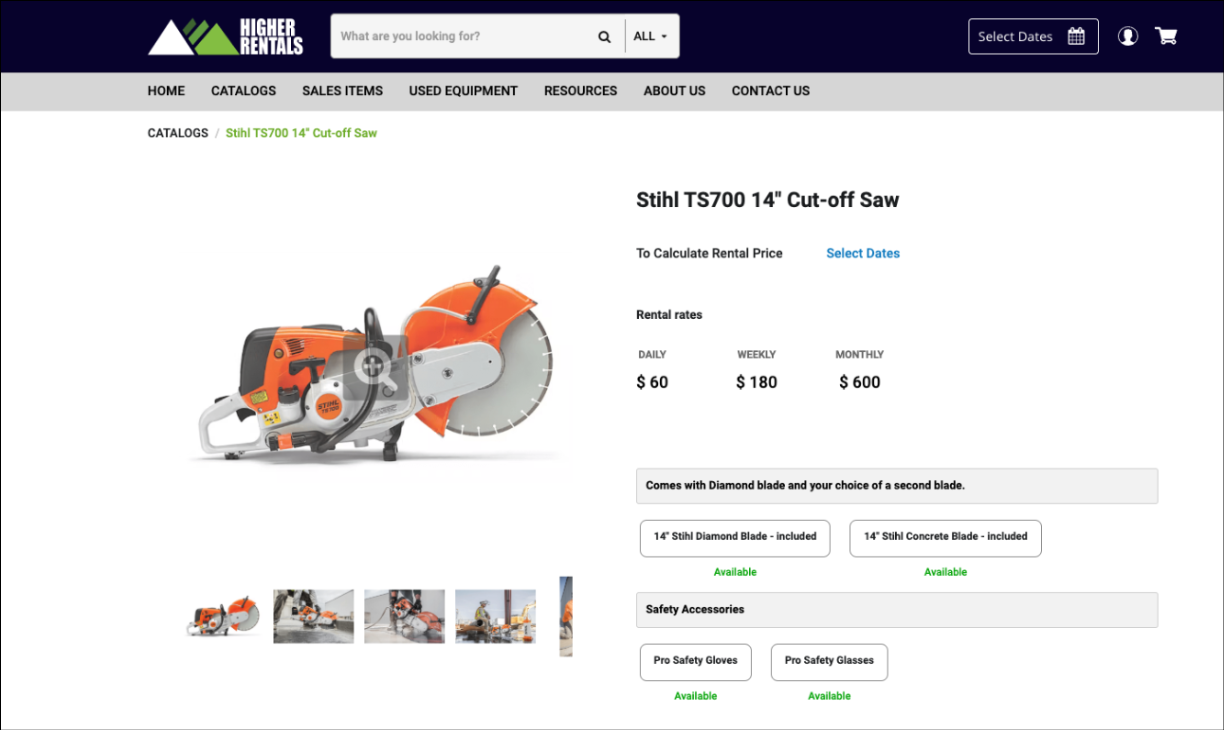Click the CATALOGS breadcrumb link
This screenshot has height=730, width=1224.
178,133
